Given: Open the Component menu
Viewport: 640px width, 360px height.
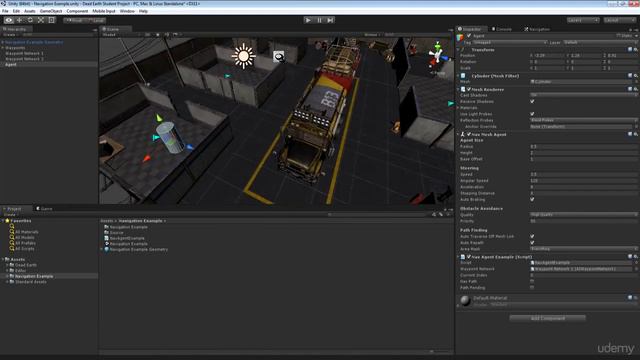Looking at the screenshot, I should (77, 11).
